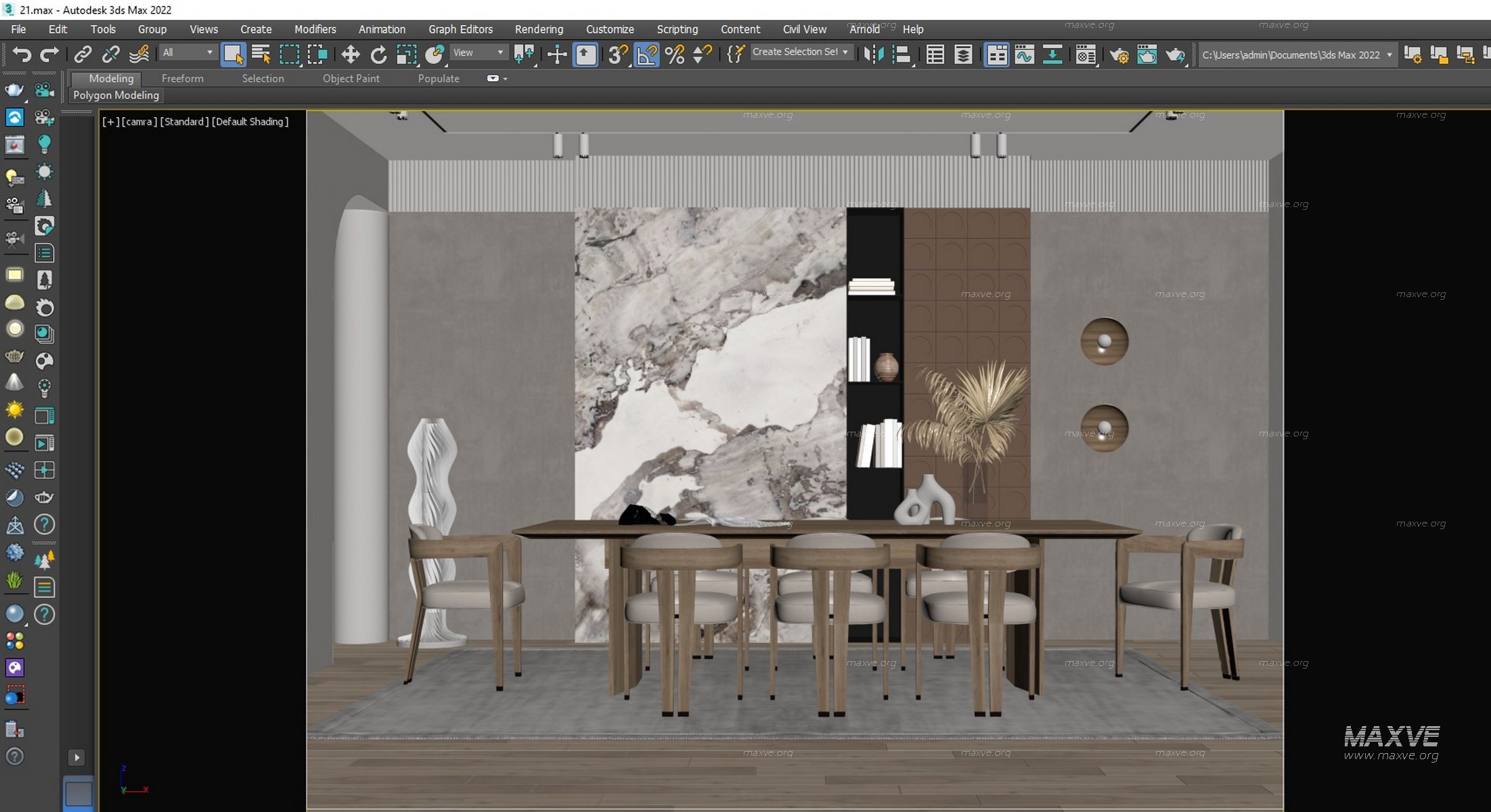Click the Polygon Modeling panel button

pos(116,95)
